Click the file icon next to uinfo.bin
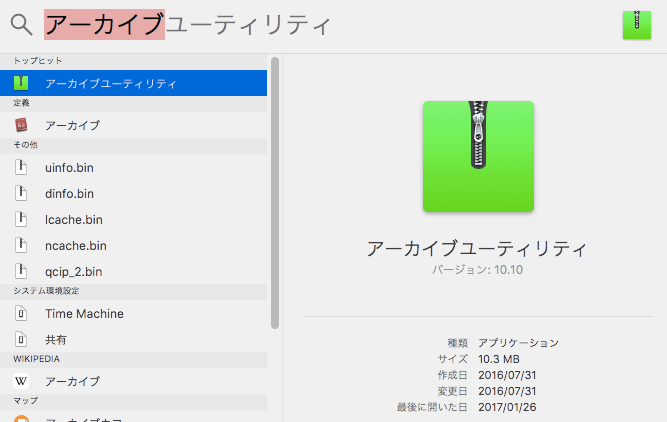Image resolution: width=667 pixels, height=422 pixels. [x=21, y=167]
